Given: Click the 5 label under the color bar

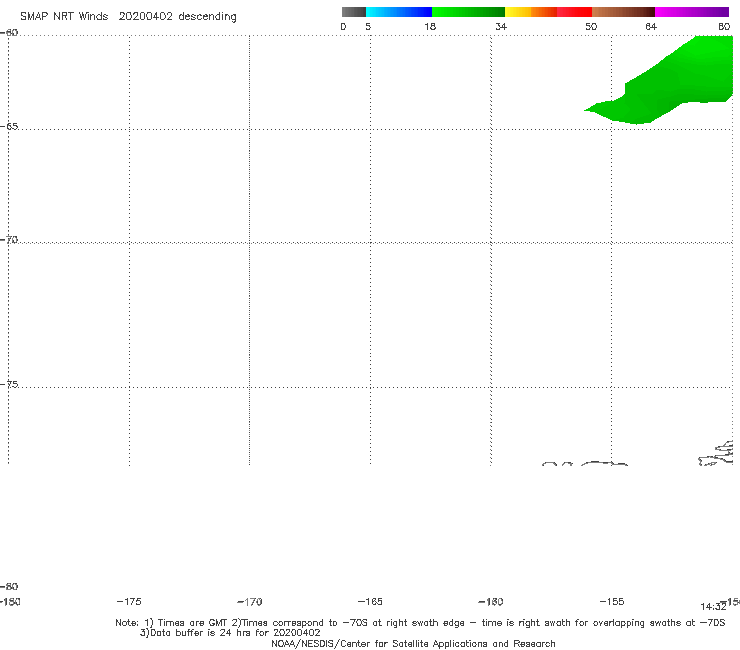Looking at the screenshot, I should (x=368, y=26).
